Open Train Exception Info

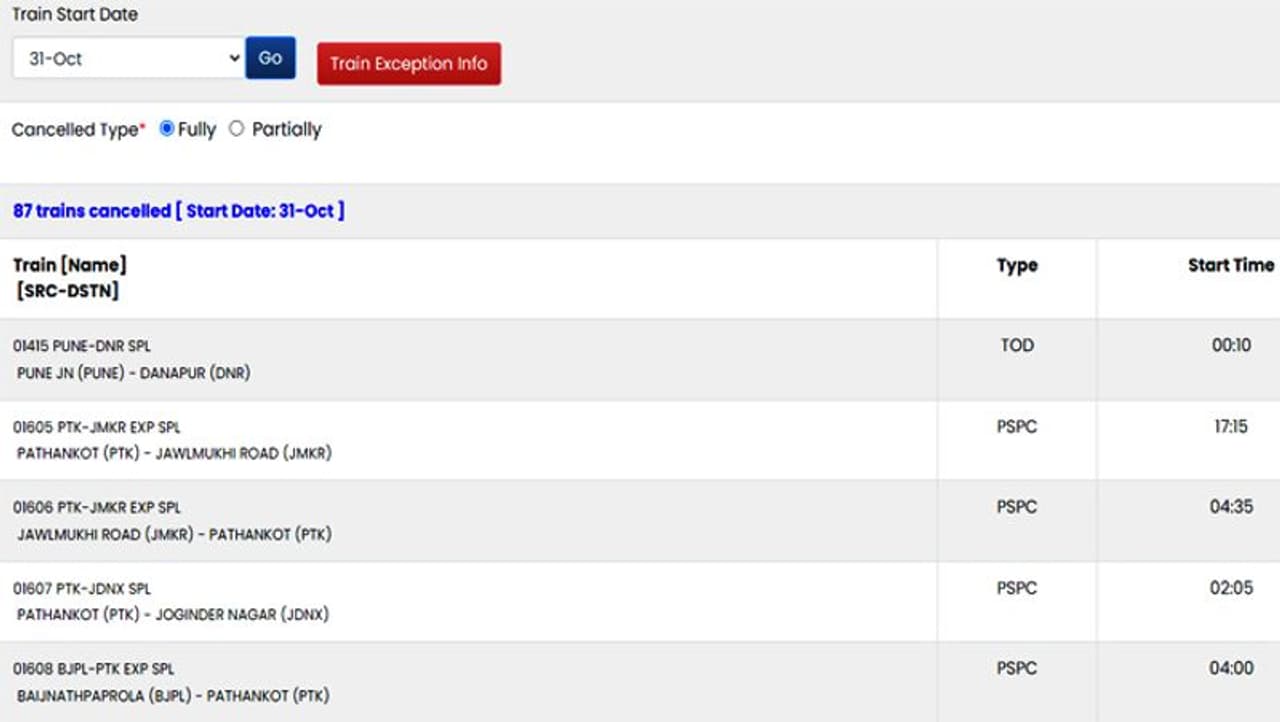[409, 63]
